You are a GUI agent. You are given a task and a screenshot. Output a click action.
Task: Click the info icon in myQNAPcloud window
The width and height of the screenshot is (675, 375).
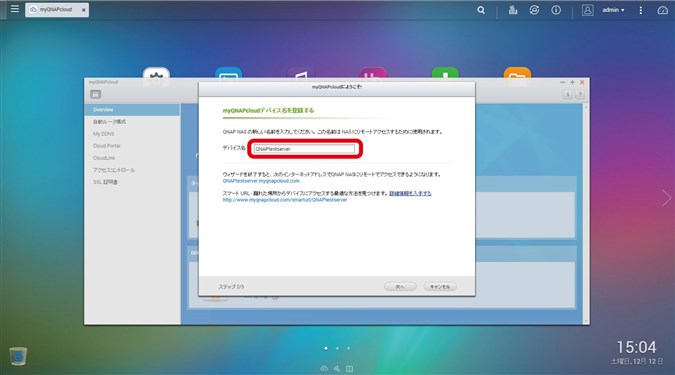(568, 94)
